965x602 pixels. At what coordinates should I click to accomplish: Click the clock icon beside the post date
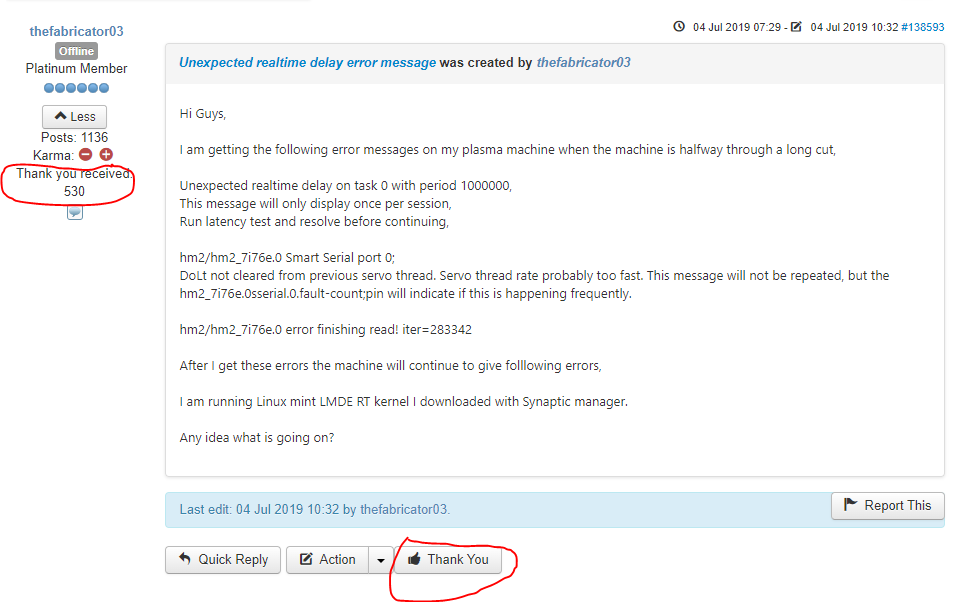[x=680, y=27]
